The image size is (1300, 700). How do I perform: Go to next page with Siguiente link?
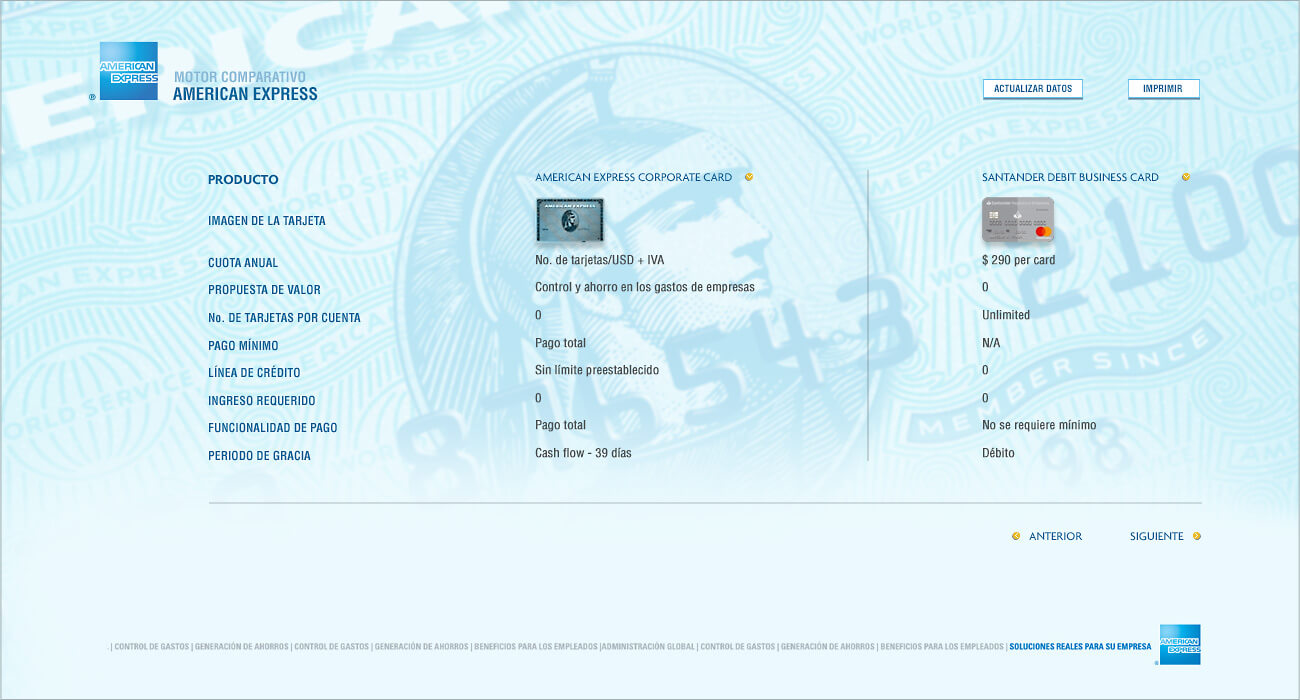(1157, 536)
